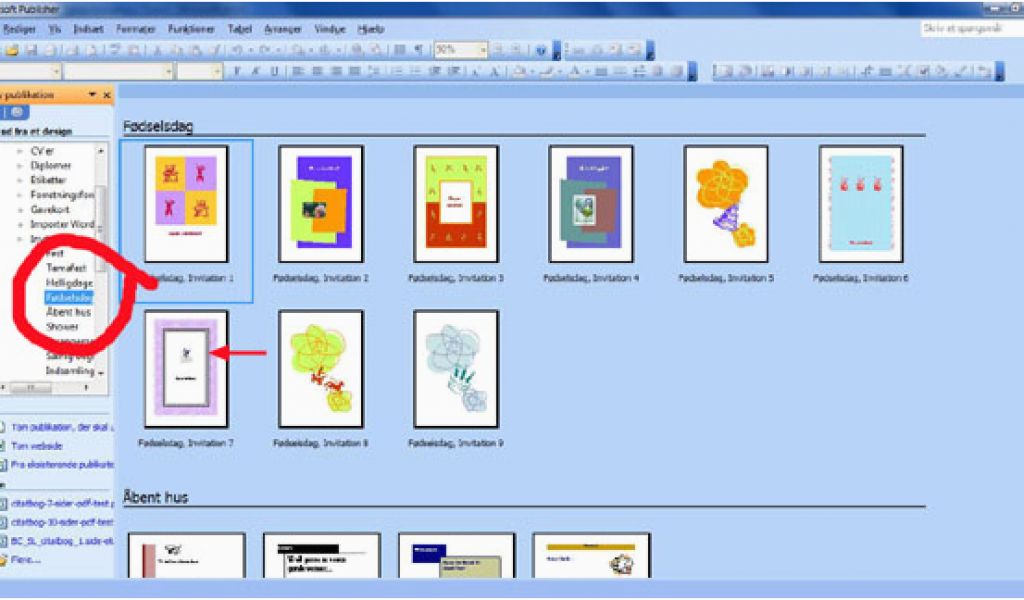
Task: Select Helligdage in the design tree
Action: 69,283
